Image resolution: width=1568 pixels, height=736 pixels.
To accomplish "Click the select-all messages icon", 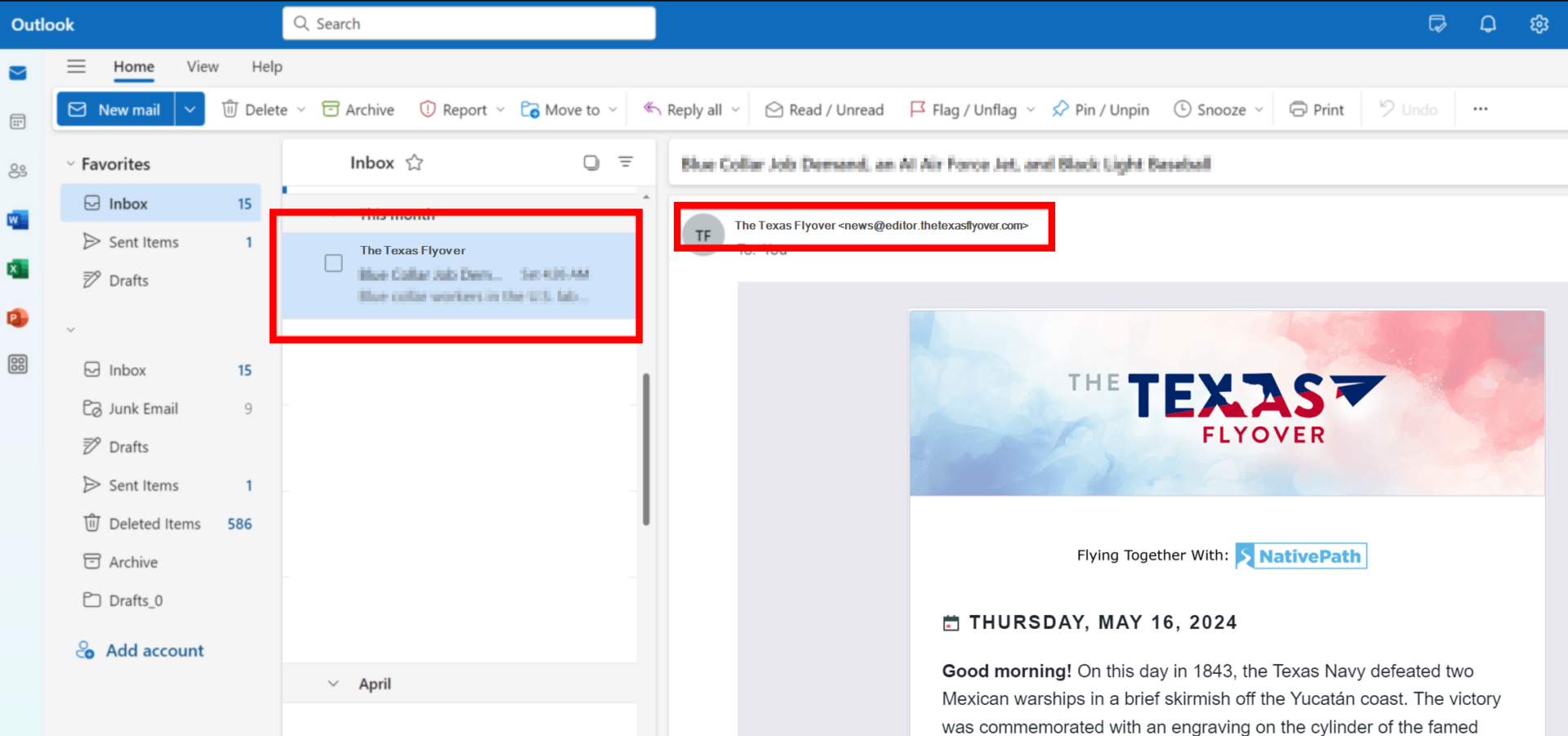I will (x=591, y=163).
